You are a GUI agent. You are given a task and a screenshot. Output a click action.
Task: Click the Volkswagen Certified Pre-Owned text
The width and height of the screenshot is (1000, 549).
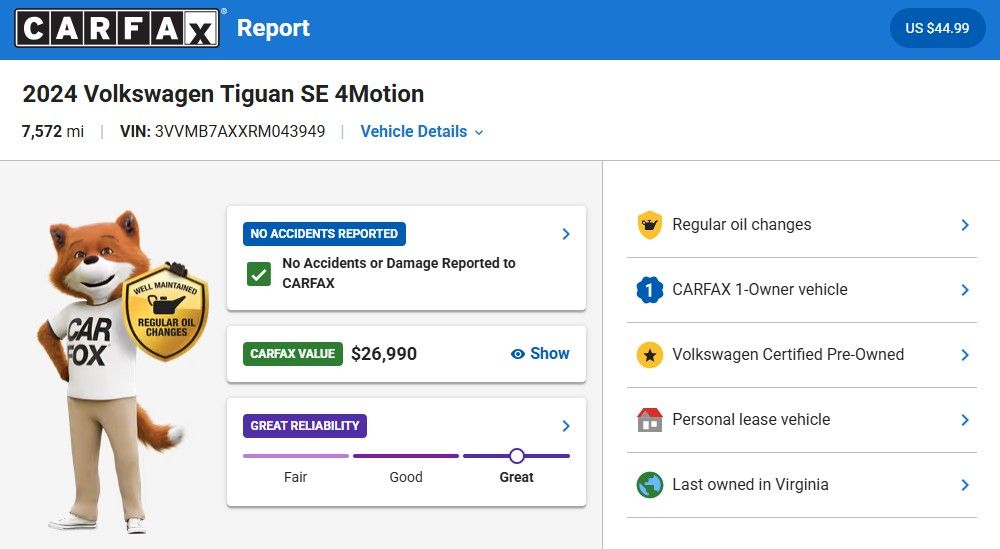[788, 355]
